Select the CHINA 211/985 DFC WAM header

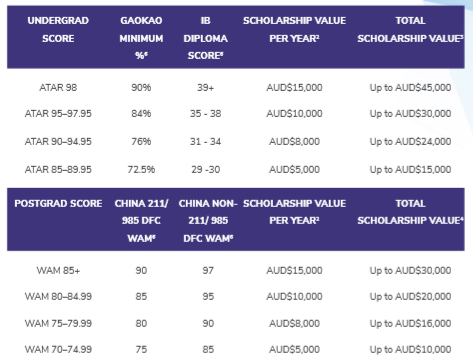coord(141,221)
